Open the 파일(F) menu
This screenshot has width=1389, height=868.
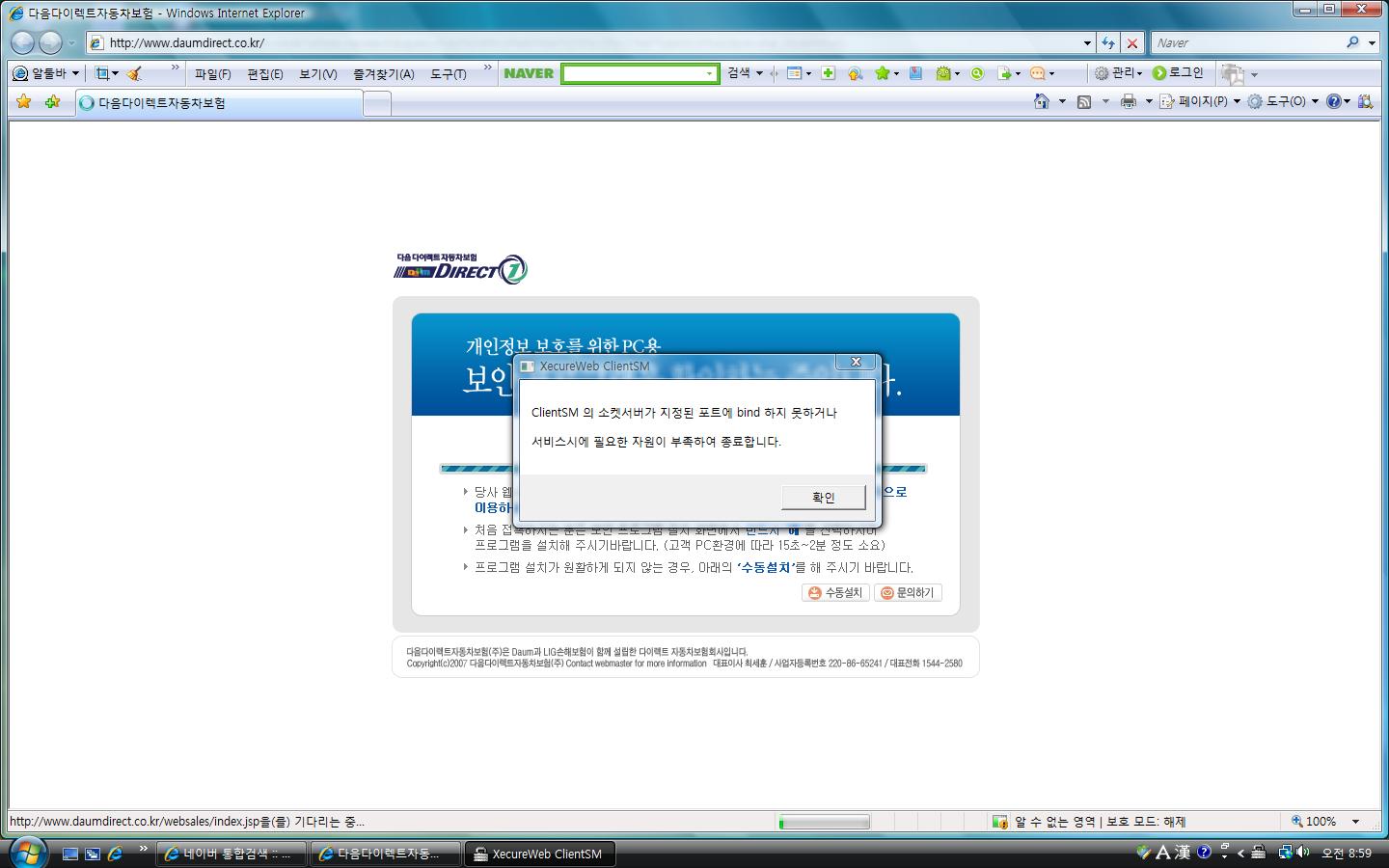pos(212,73)
